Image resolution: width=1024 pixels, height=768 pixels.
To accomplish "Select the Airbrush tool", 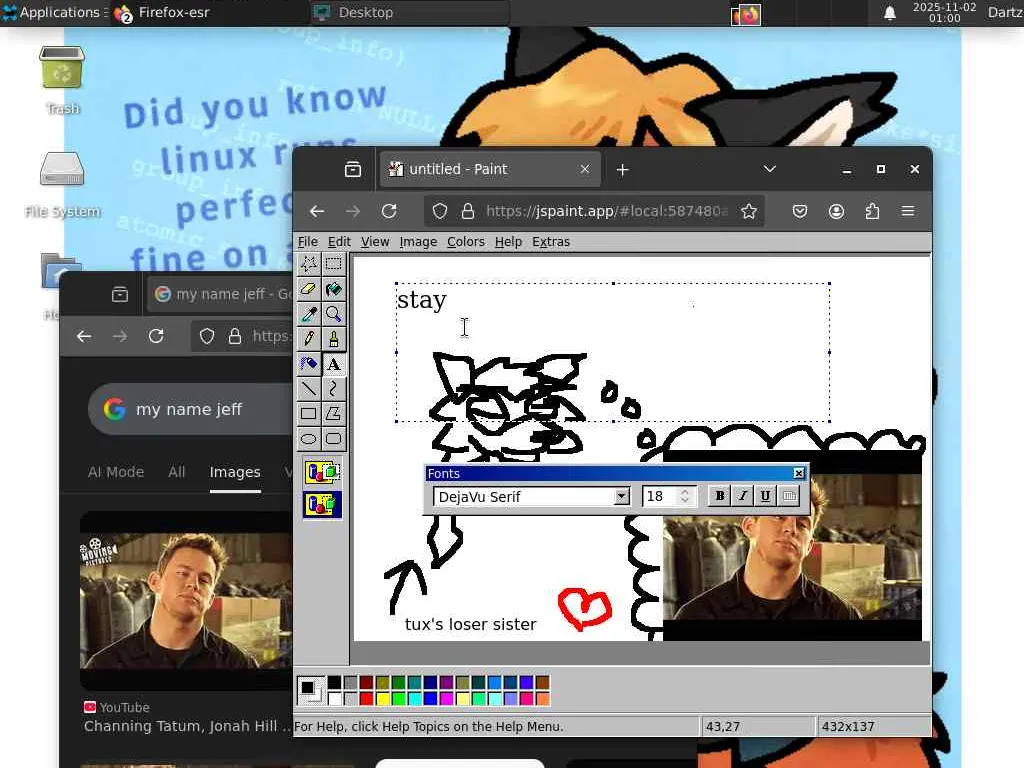I will point(309,364).
